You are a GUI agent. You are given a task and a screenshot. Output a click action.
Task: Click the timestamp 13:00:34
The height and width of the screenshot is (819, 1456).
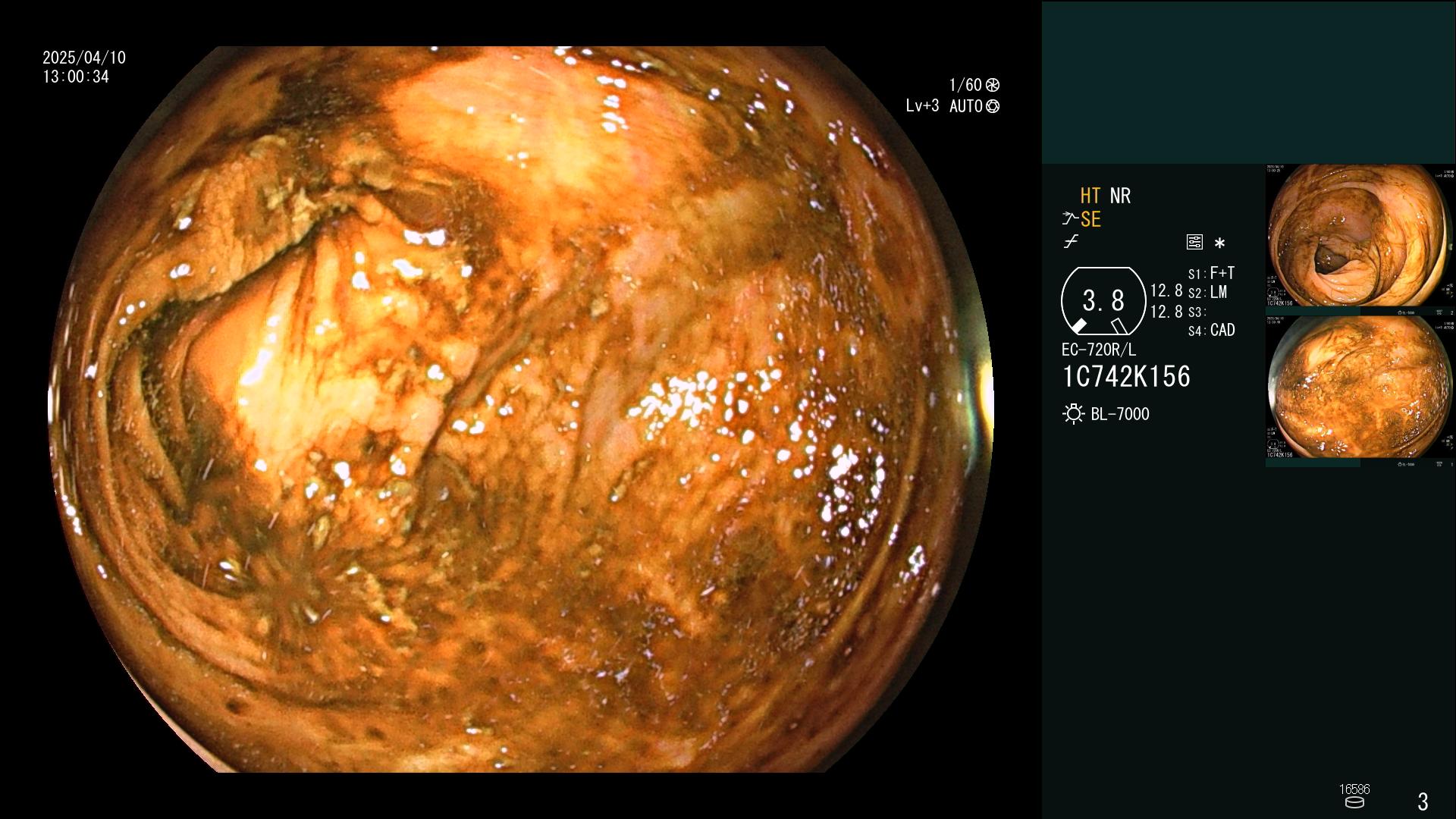point(76,77)
